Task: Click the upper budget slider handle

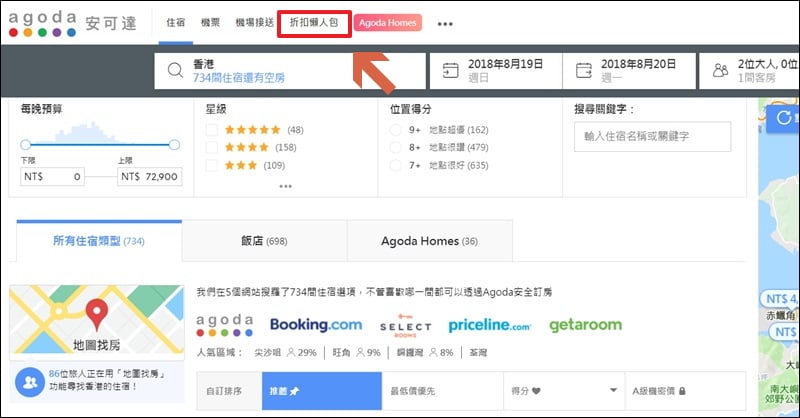Action: click(x=174, y=144)
